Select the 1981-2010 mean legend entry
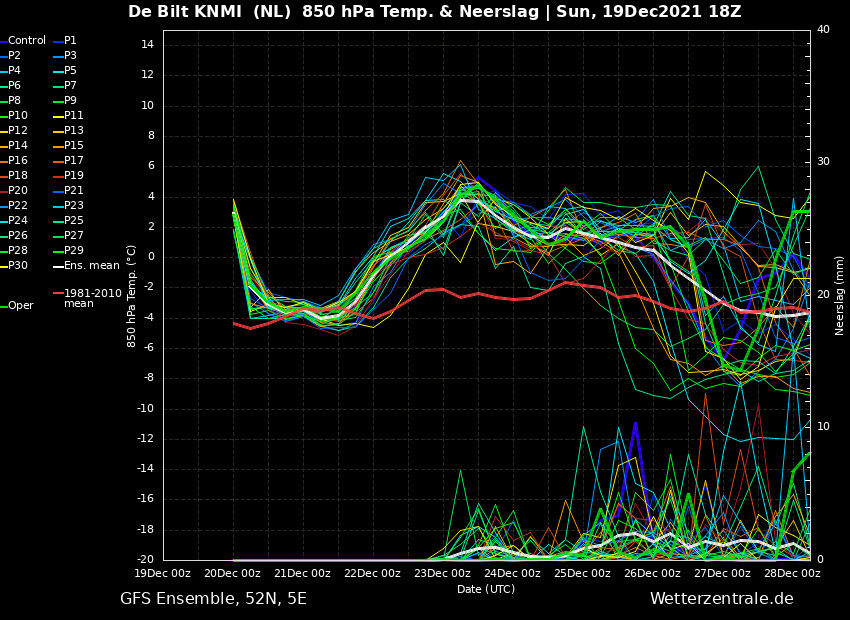Screen dimensions: 850x620 coord(92,298)
